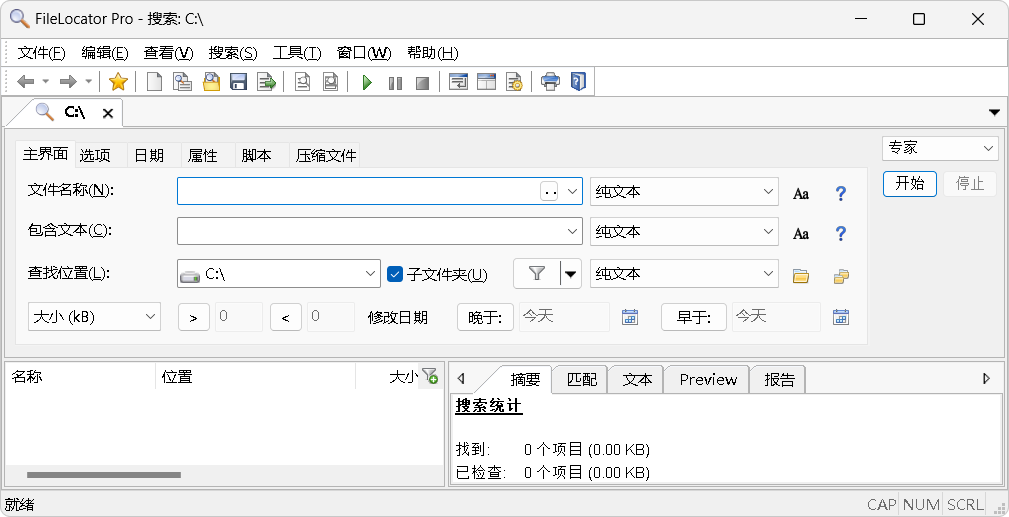Expand the 文件名称 history dropdown
Screen dimensions: 1009x517
[572, 192]
